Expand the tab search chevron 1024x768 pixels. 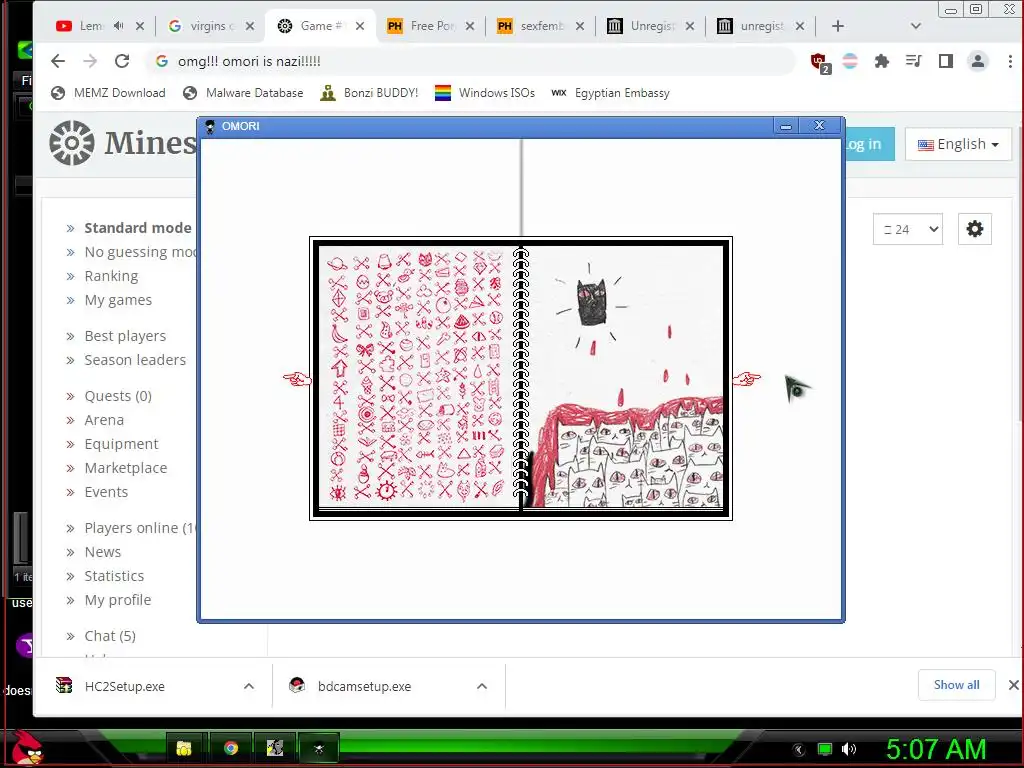pyautogui.click(x=916, y=26)
